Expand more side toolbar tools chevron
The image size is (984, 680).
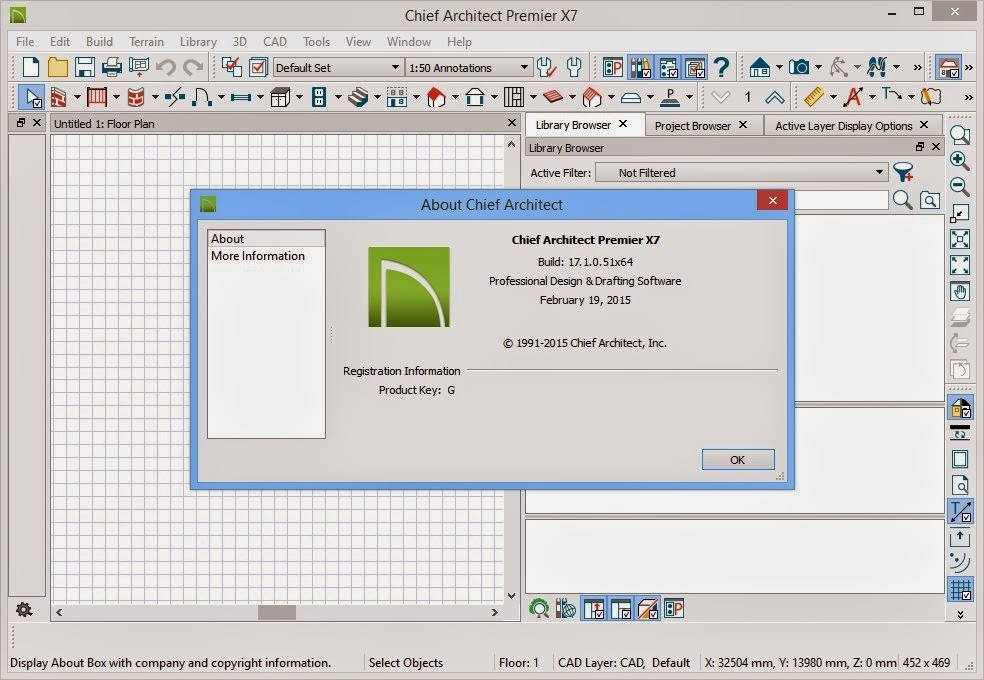[x=960, y=615]
